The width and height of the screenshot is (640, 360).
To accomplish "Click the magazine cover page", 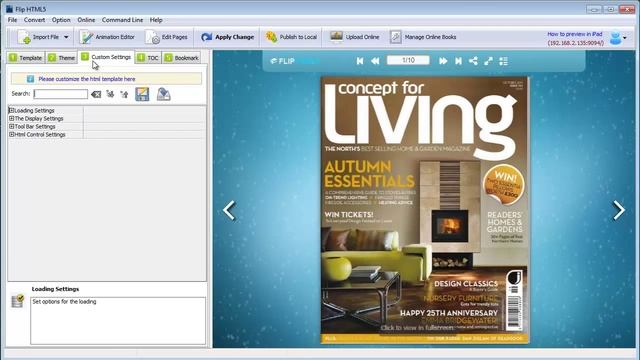I will pyautogui.click(x=424, y=209).
